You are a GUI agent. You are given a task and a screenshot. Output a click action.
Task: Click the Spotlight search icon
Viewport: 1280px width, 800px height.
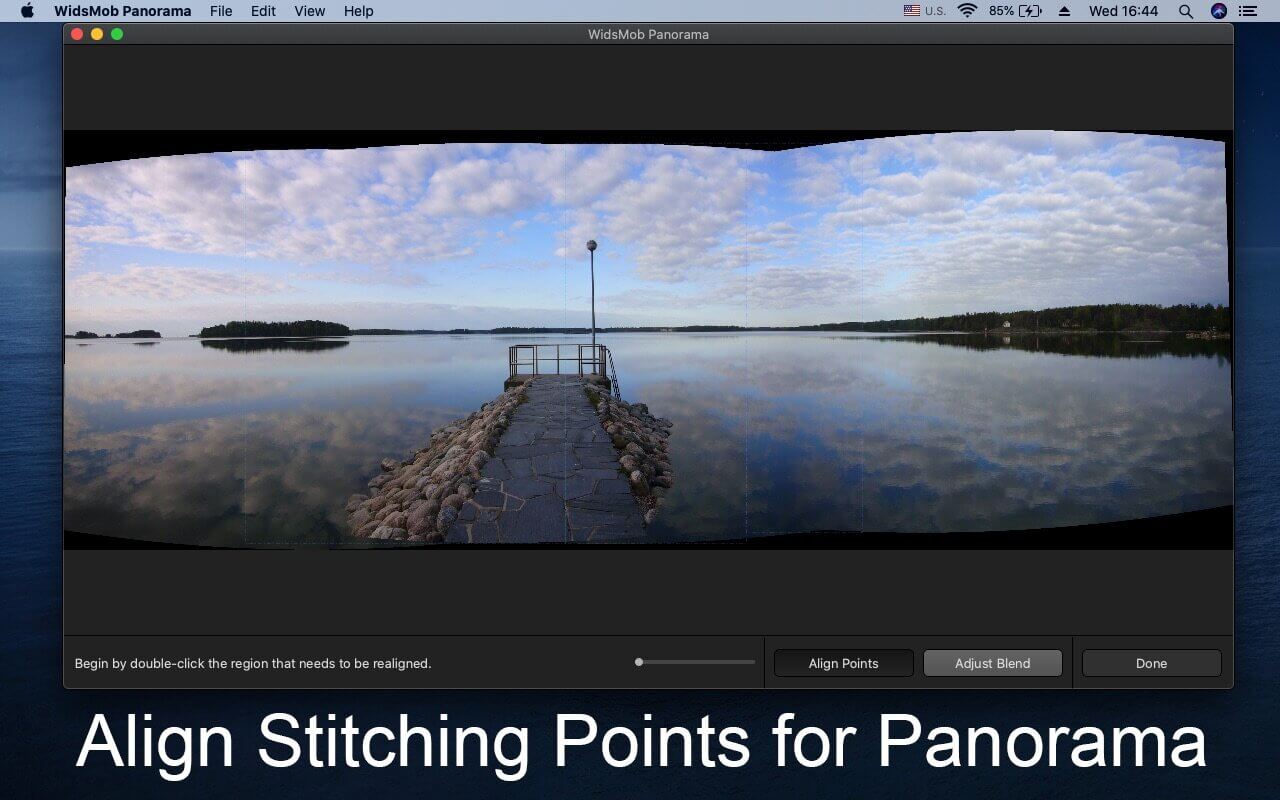click(x=1185, y=11)
